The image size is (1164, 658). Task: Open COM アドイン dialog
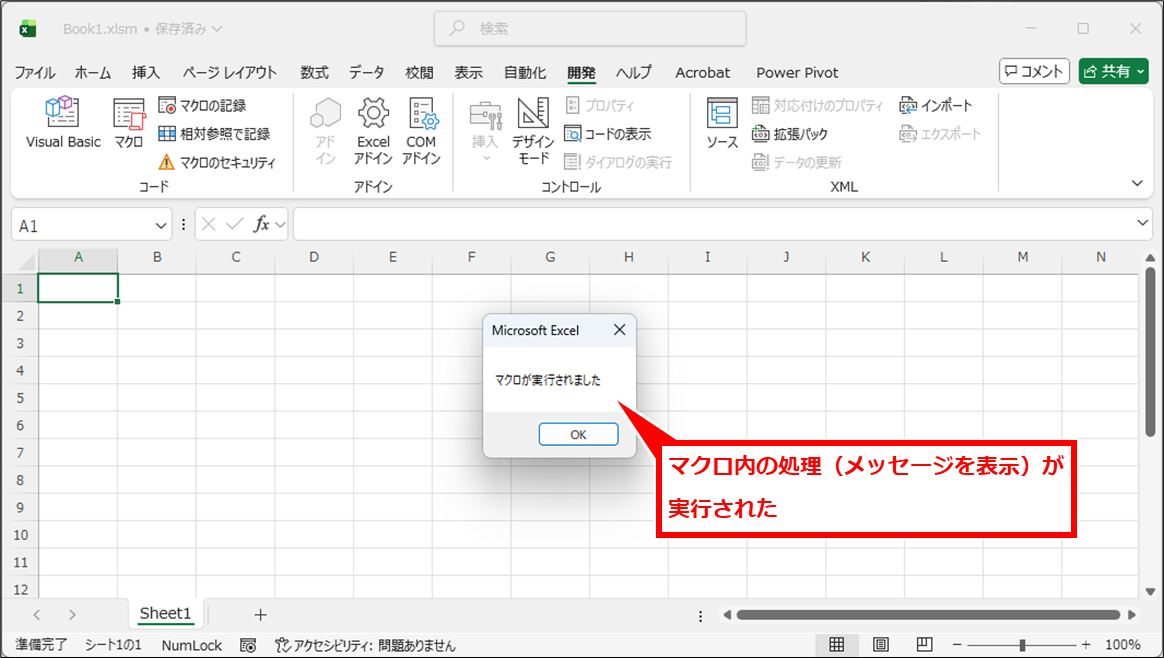point(421,131)
